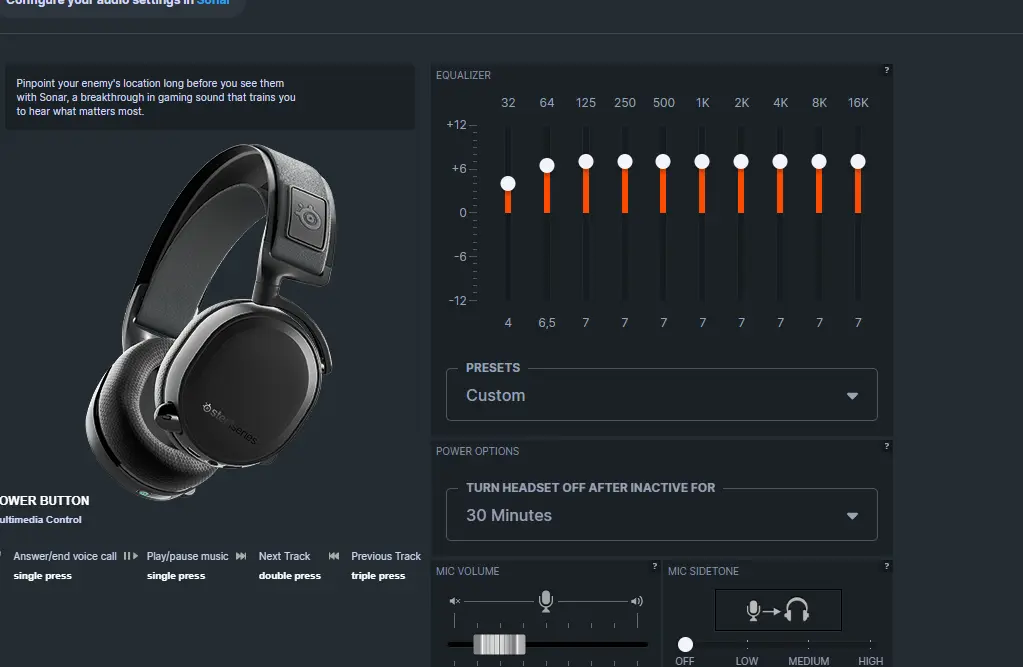The image size is (1023, 667).
Task: Click the 500 Hz equalizer slider knob
Action: tap(663, 161)
